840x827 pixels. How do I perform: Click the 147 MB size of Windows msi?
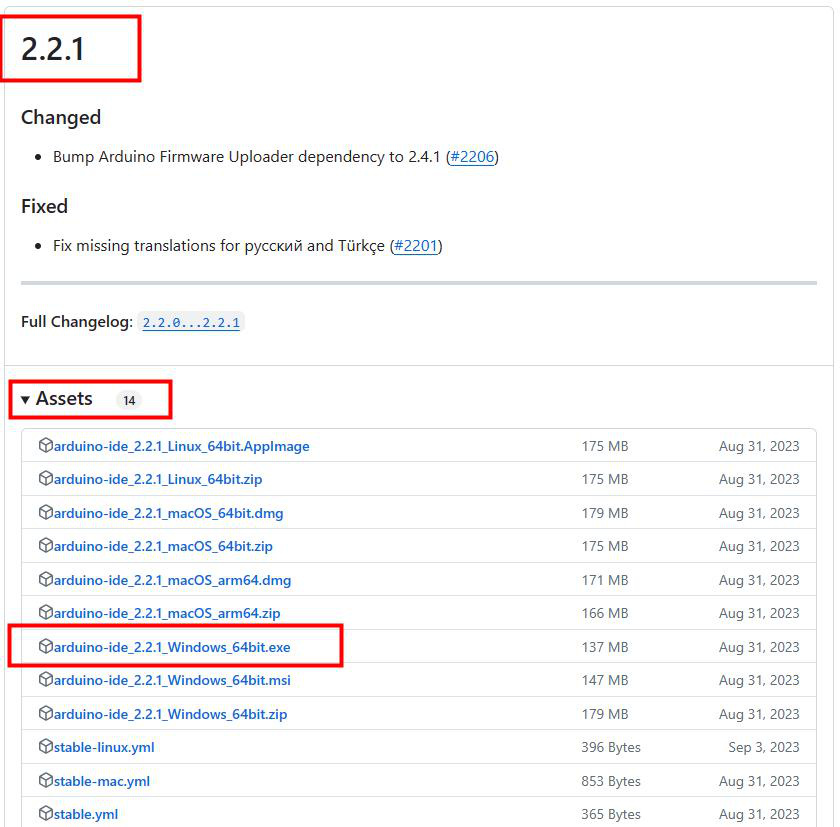[x=605, y=680]
